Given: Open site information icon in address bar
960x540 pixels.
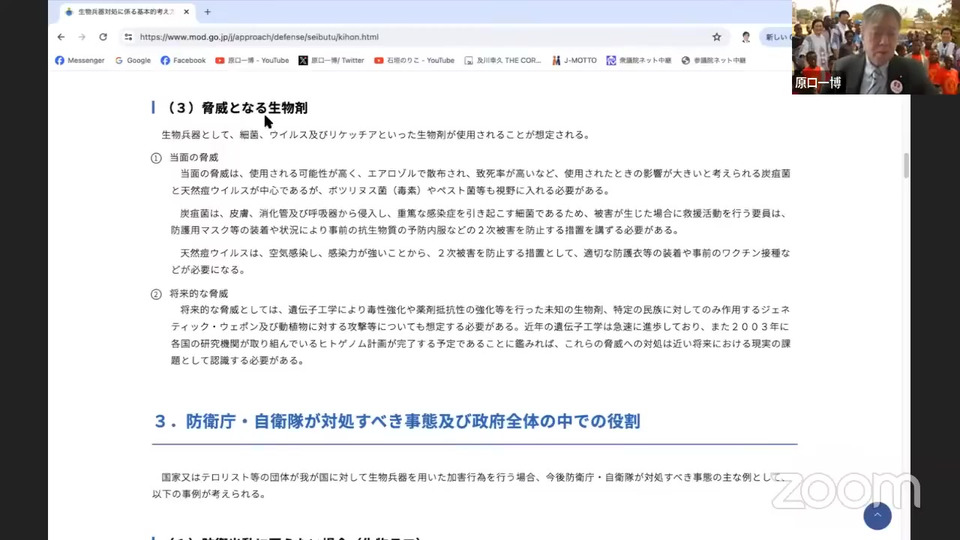Looking at the screenshot, I should (128, 37).
